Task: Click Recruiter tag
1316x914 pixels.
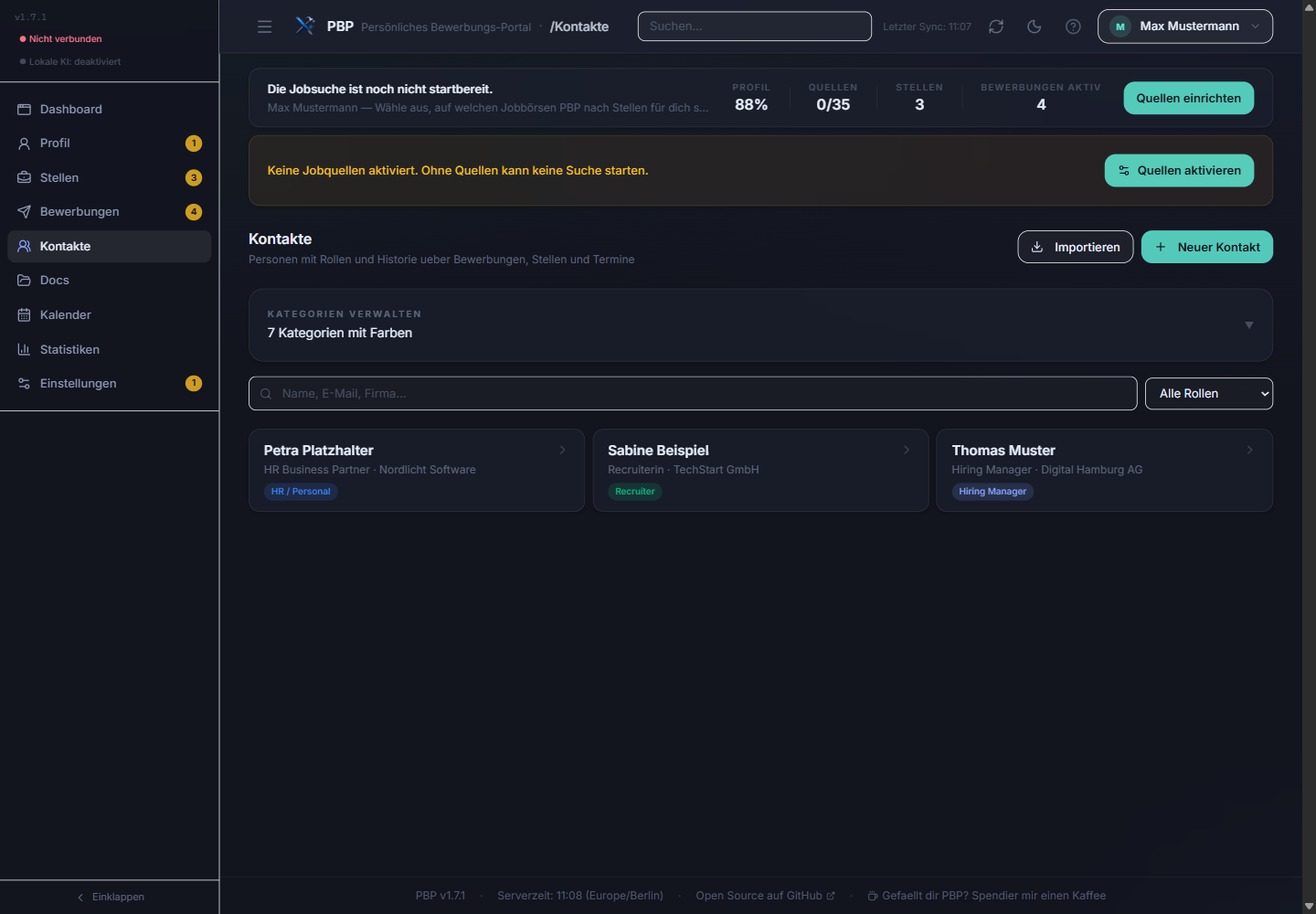Action: coord(634,492)
